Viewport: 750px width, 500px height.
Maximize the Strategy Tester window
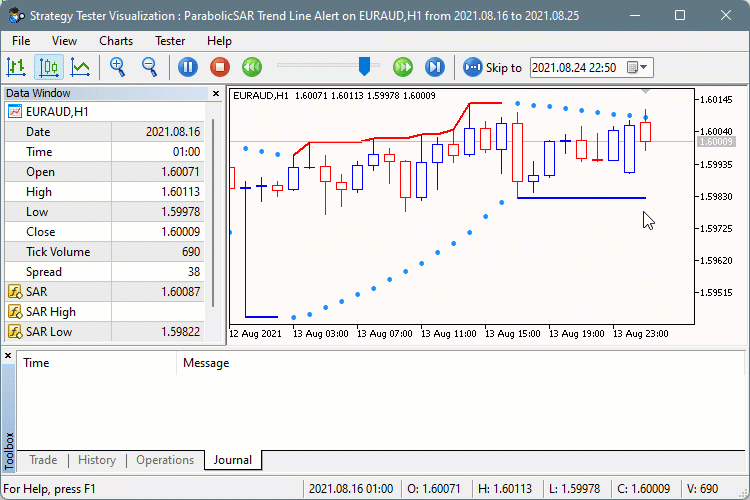(x=680, y=15)
